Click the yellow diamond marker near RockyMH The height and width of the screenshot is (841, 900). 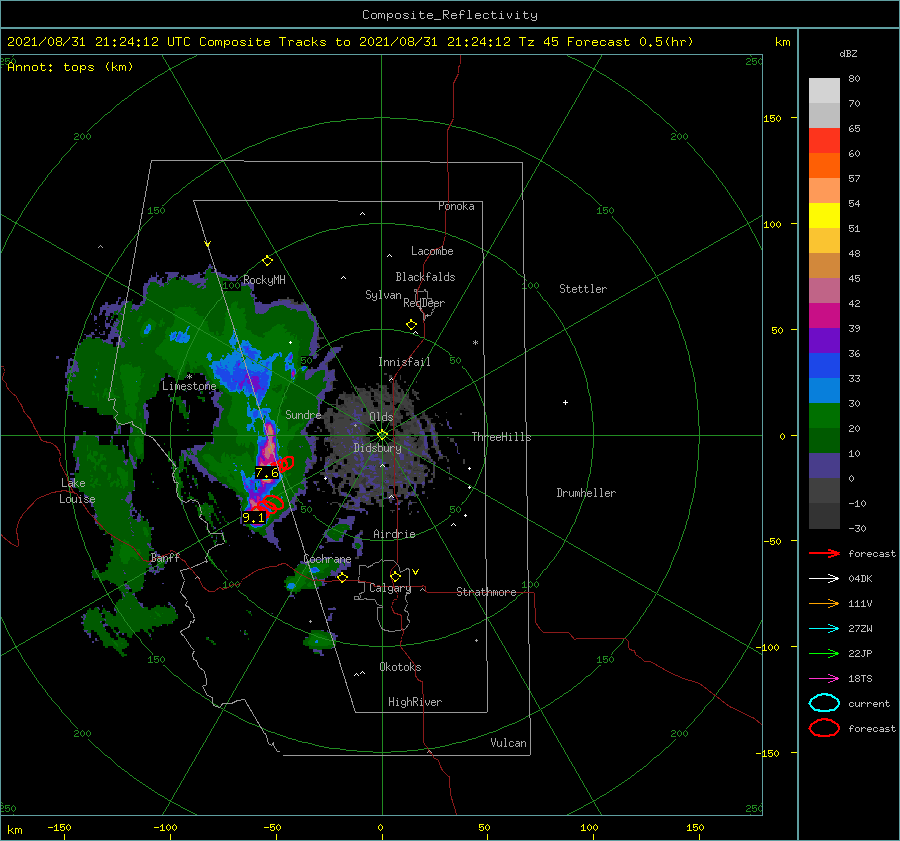click(x=267, y=261)
